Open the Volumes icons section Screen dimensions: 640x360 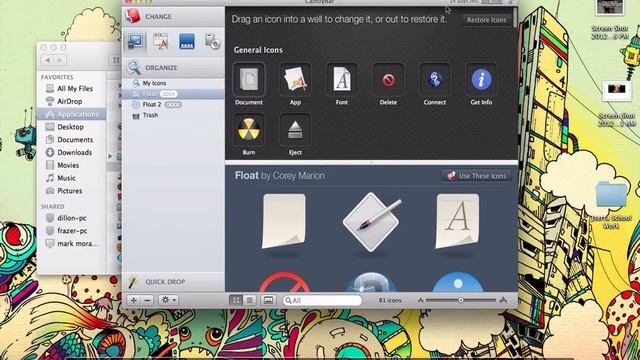[212, 42]
